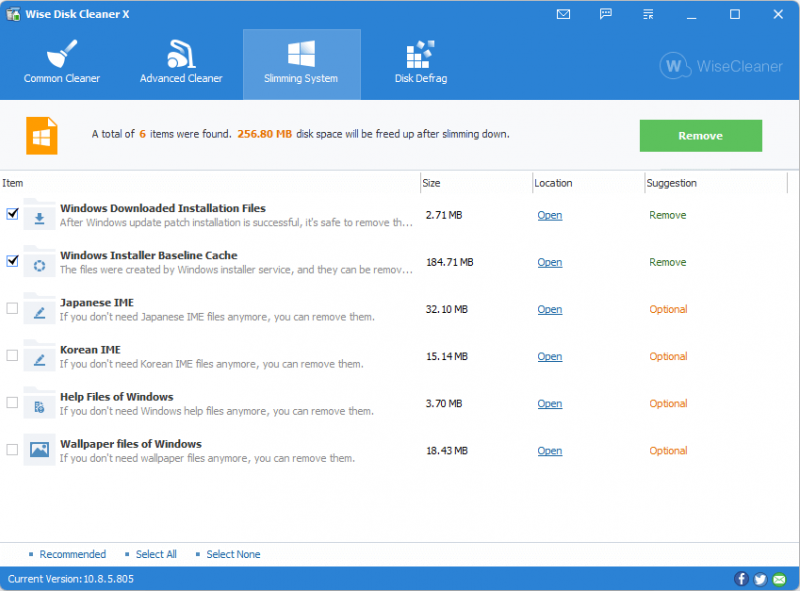The height and width of the screenshot is (591, 800).
Task: Tick the Wallpaper files of Windows checkbox
Action: (12, 450)
